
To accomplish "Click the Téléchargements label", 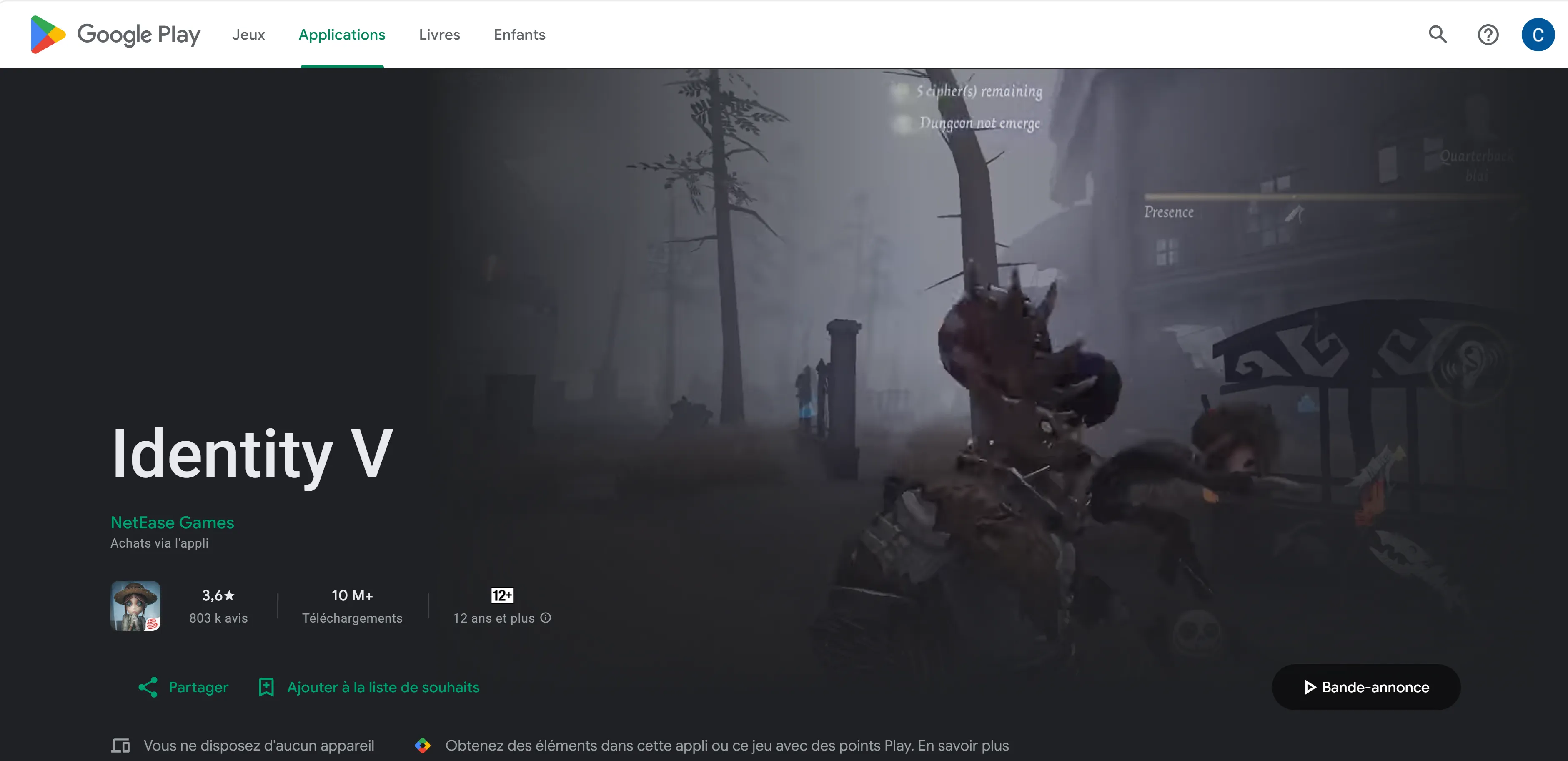I will pyautogui.click(x=353, y=618).
